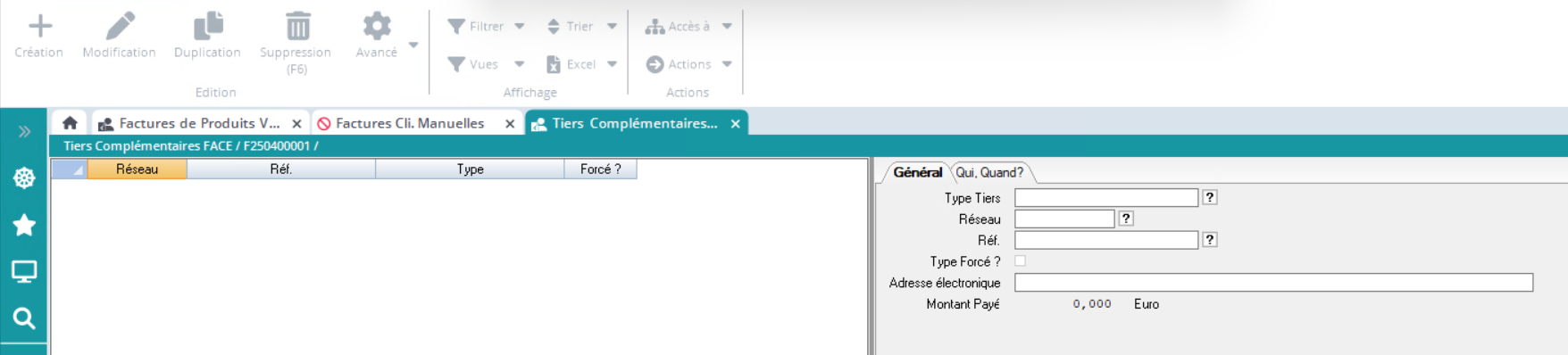Click the grid select-all corner cell
Image resolution: width=1568 pixels, height=355 pixels.
[69, 169]
